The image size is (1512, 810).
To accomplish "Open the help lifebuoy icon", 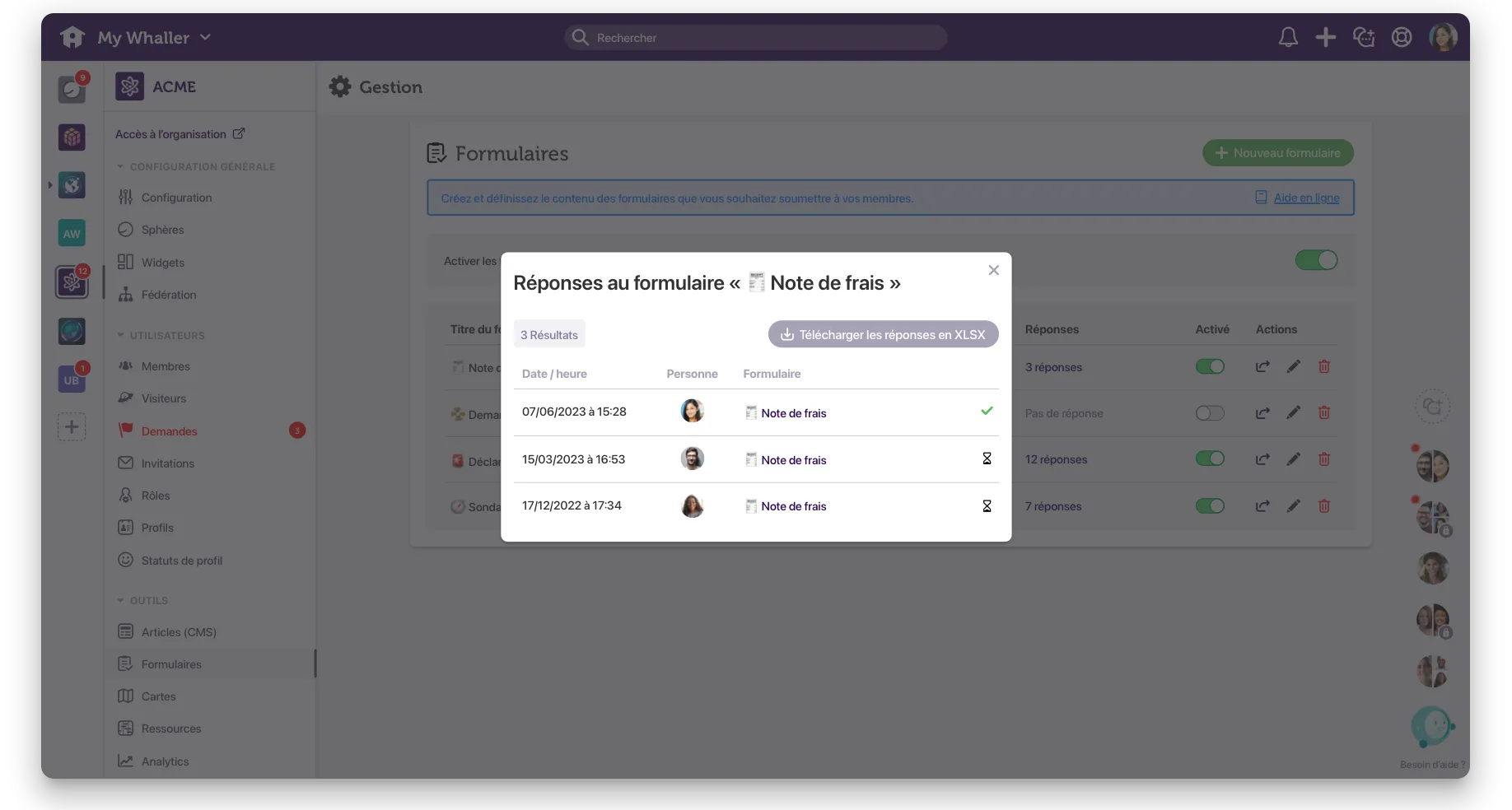I will click(1402, 37).
